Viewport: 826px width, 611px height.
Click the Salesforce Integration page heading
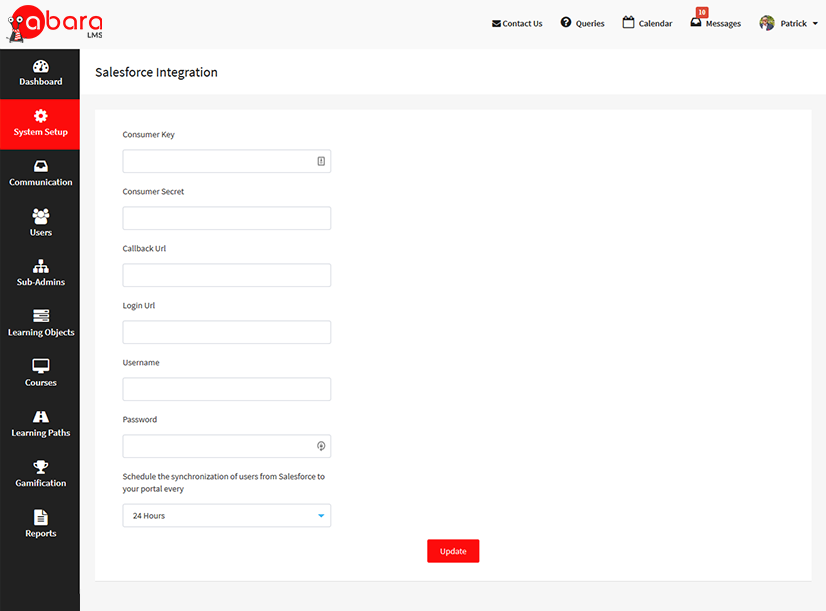tap(156, 72)
